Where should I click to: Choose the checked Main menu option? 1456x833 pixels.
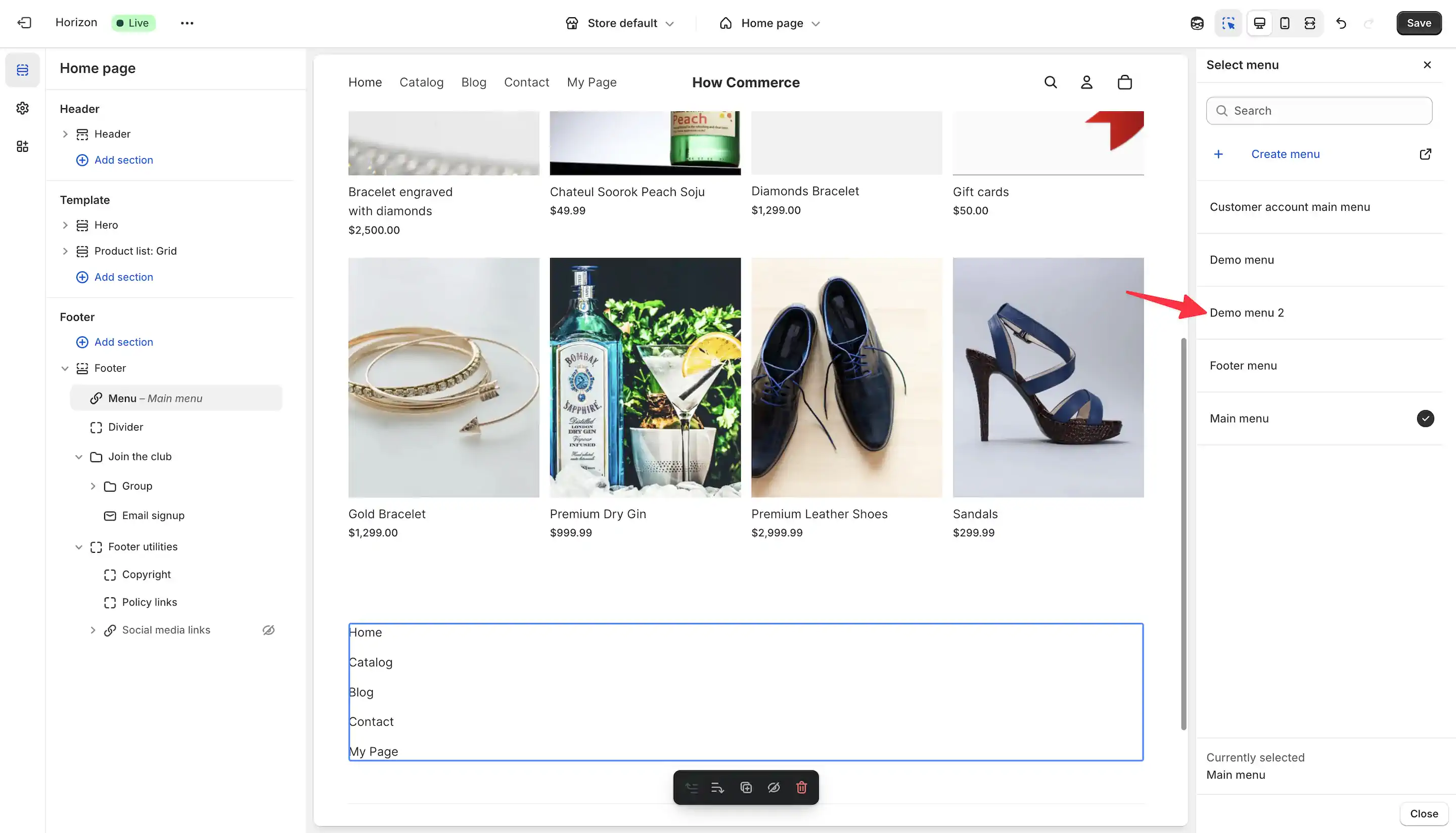click(x=1320, y=418)
